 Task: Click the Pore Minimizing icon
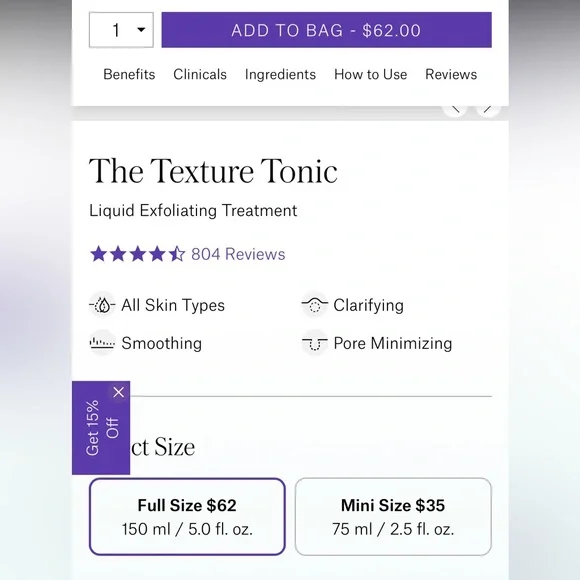point(314,343)
